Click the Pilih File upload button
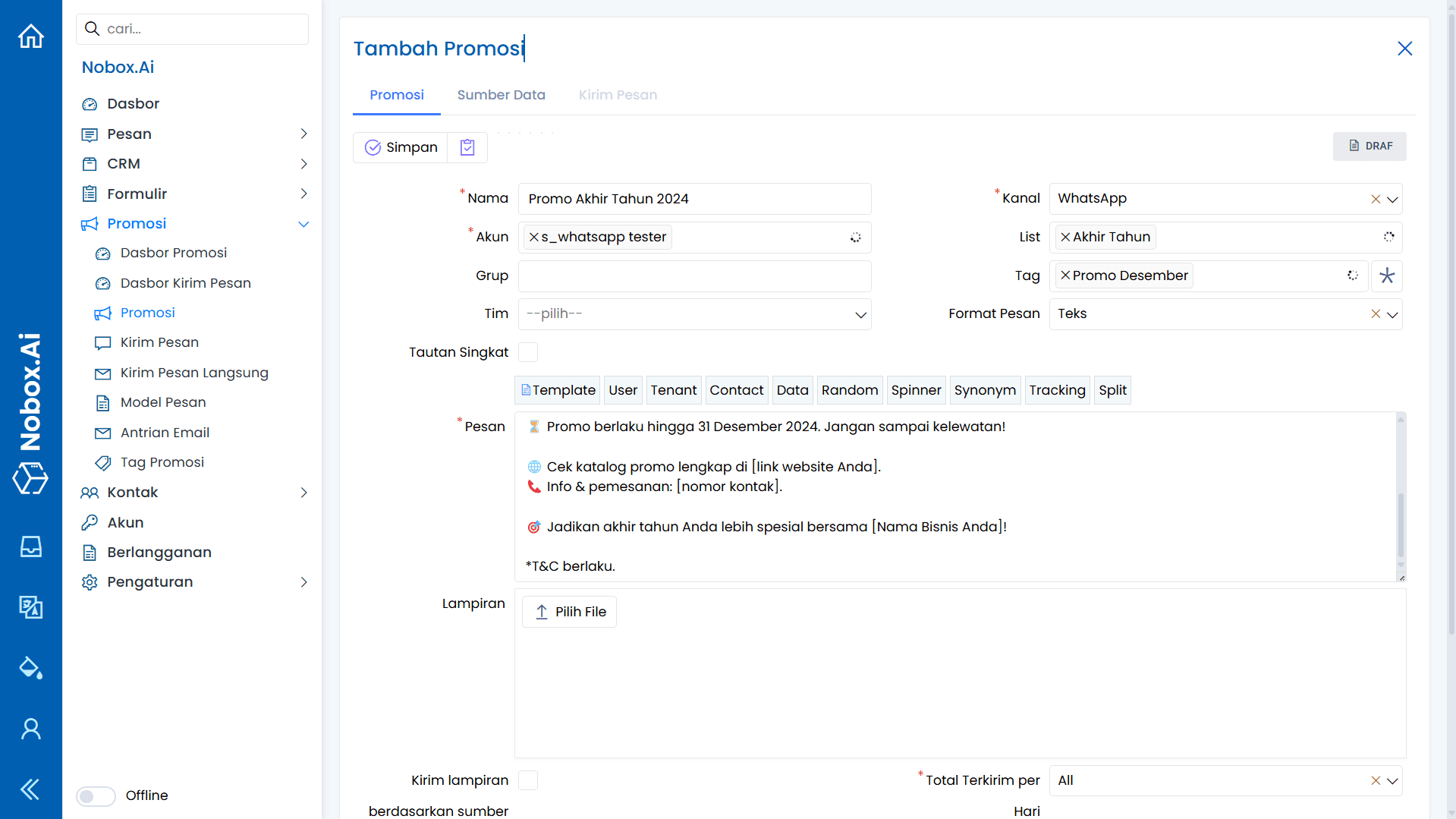 569,612
